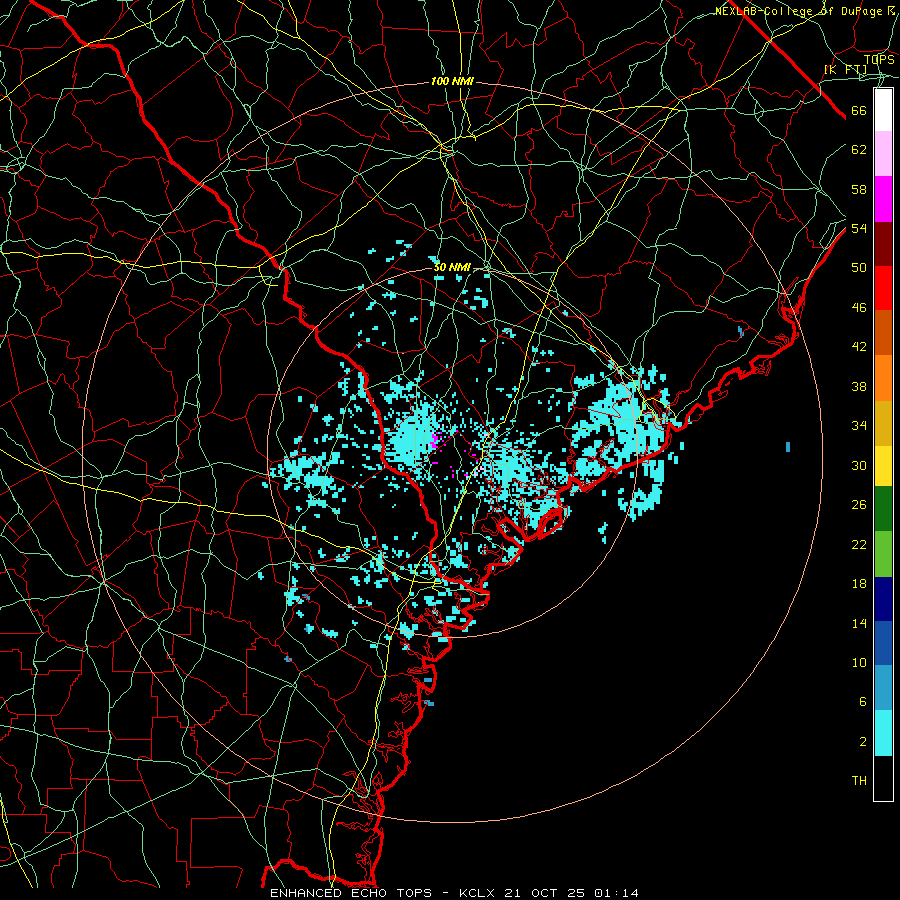
Task: Click the '18' legend value
Action: (x=859, y=584)
